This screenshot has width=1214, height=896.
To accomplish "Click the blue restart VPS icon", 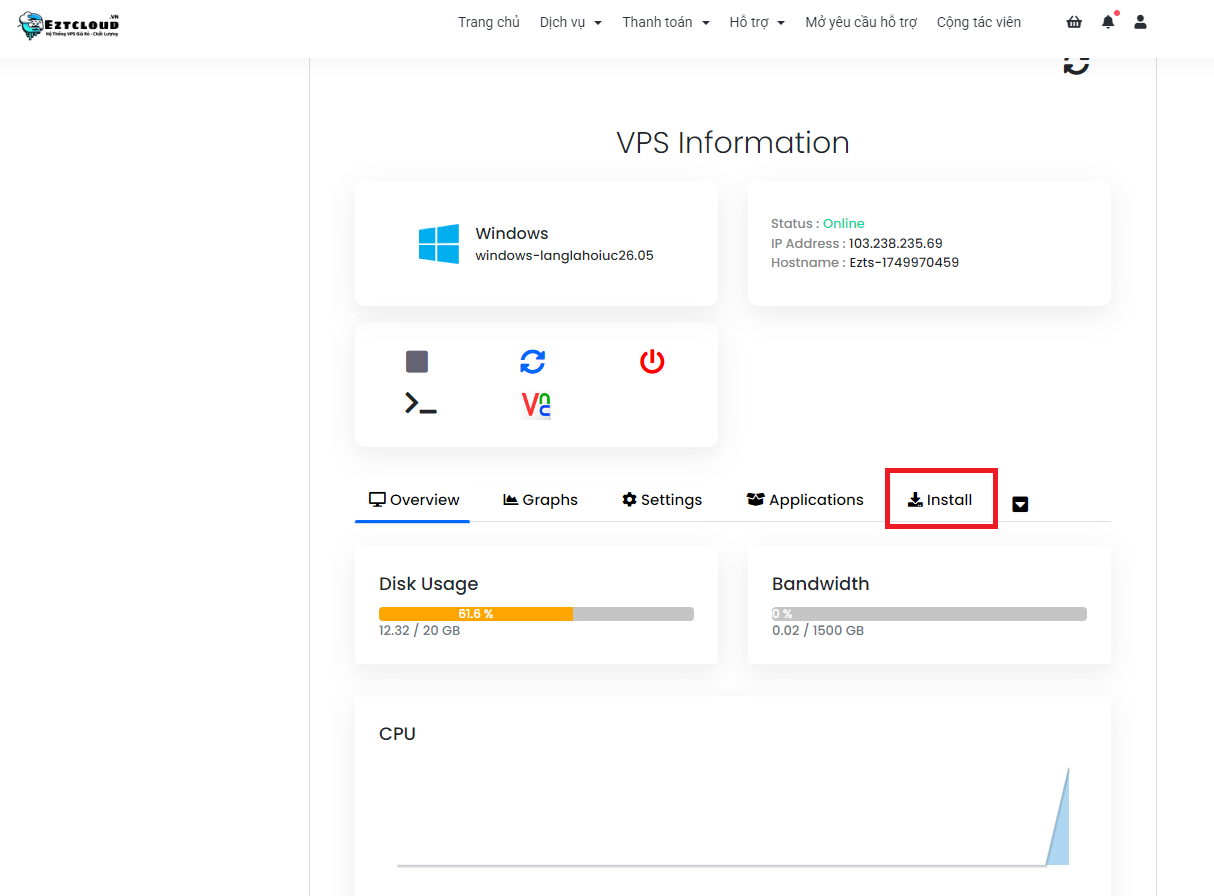I will point(533,361).
